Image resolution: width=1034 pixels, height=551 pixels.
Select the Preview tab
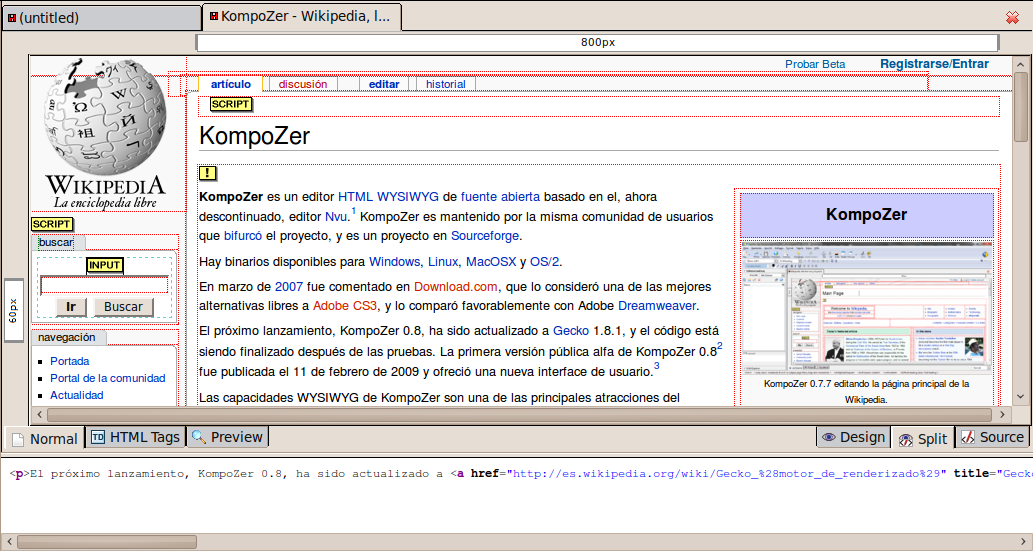[227, 437]
